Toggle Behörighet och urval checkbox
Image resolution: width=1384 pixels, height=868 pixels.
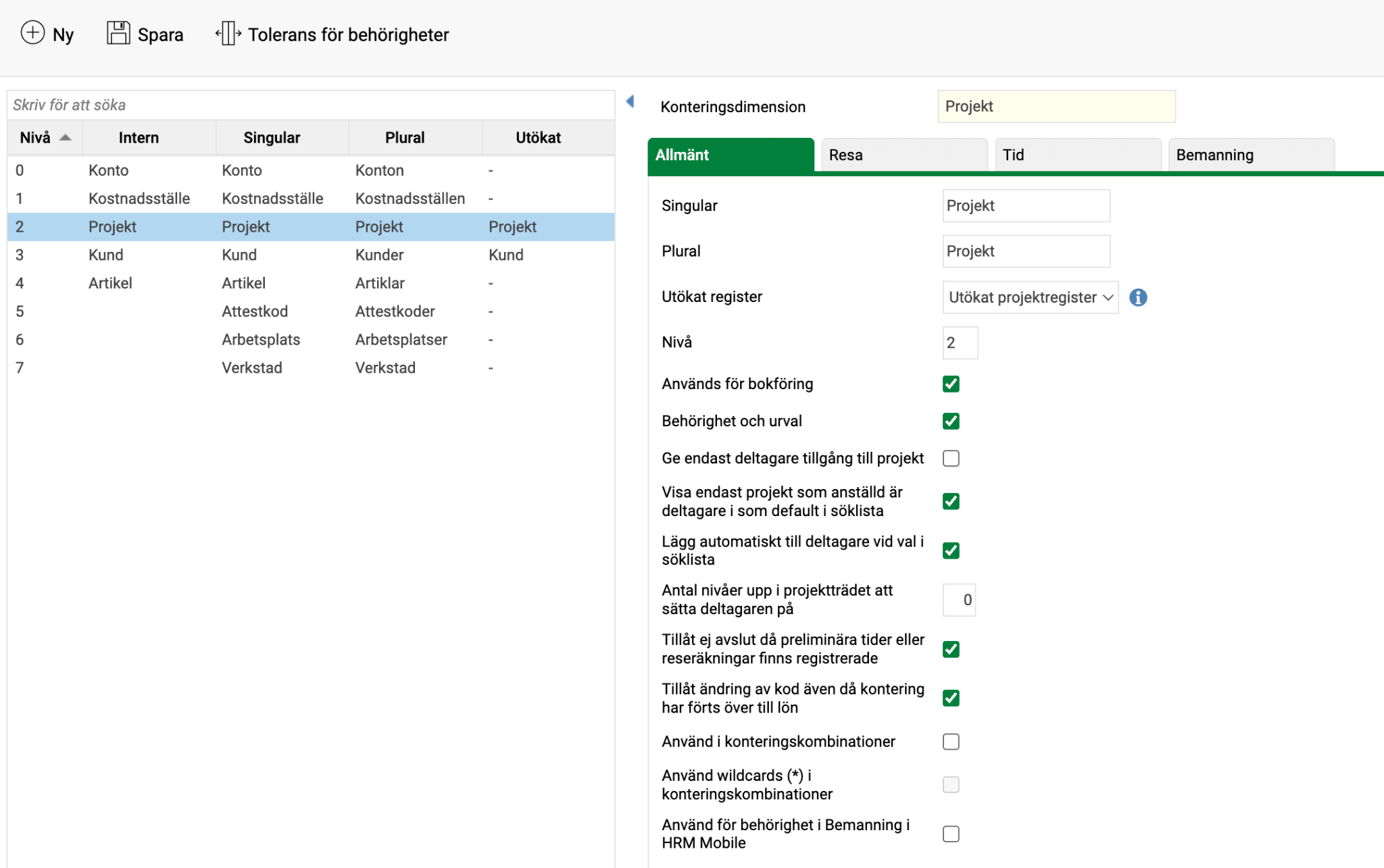[951, 421]
